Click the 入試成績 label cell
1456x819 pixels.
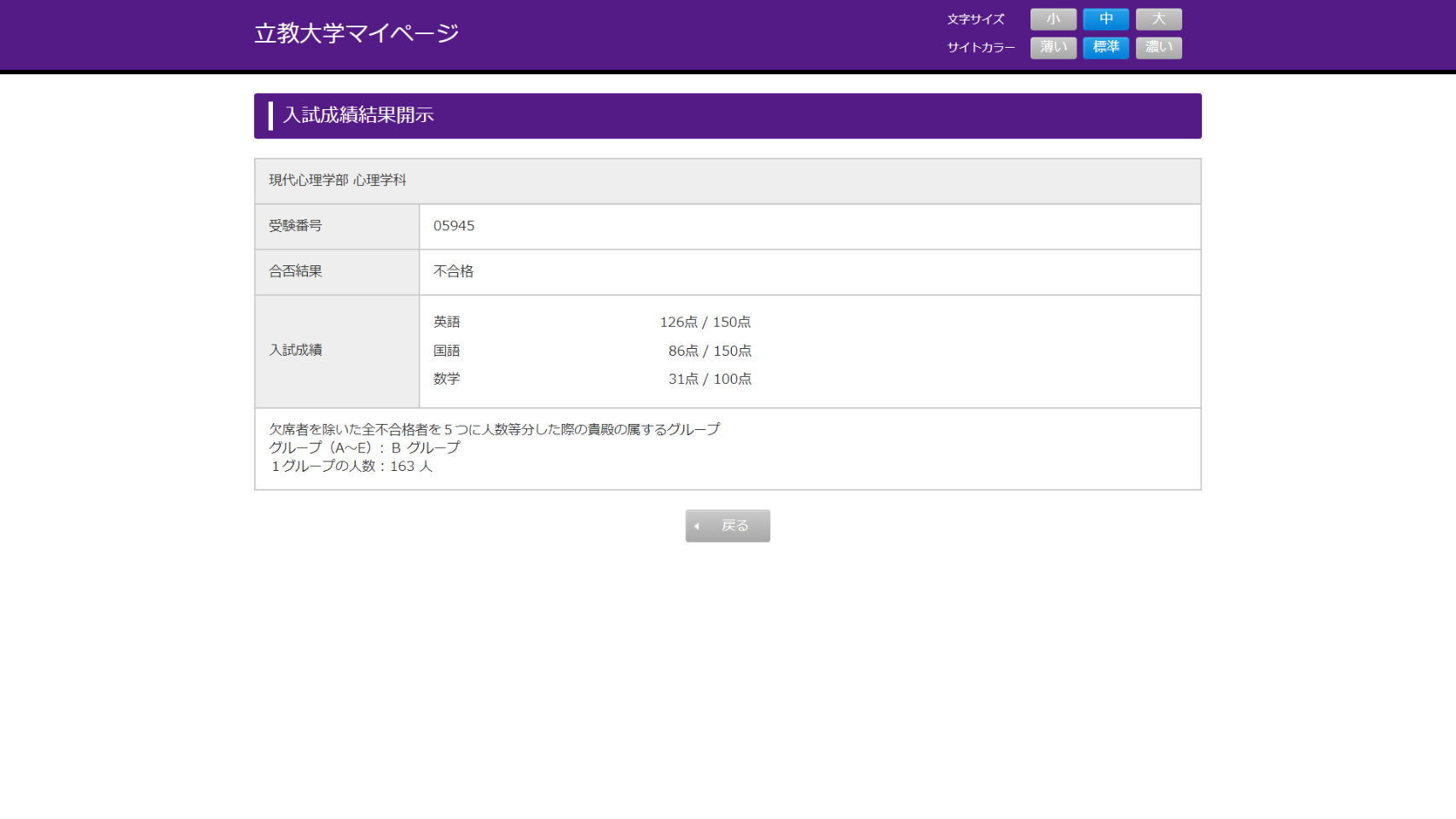tap(295, 350)
